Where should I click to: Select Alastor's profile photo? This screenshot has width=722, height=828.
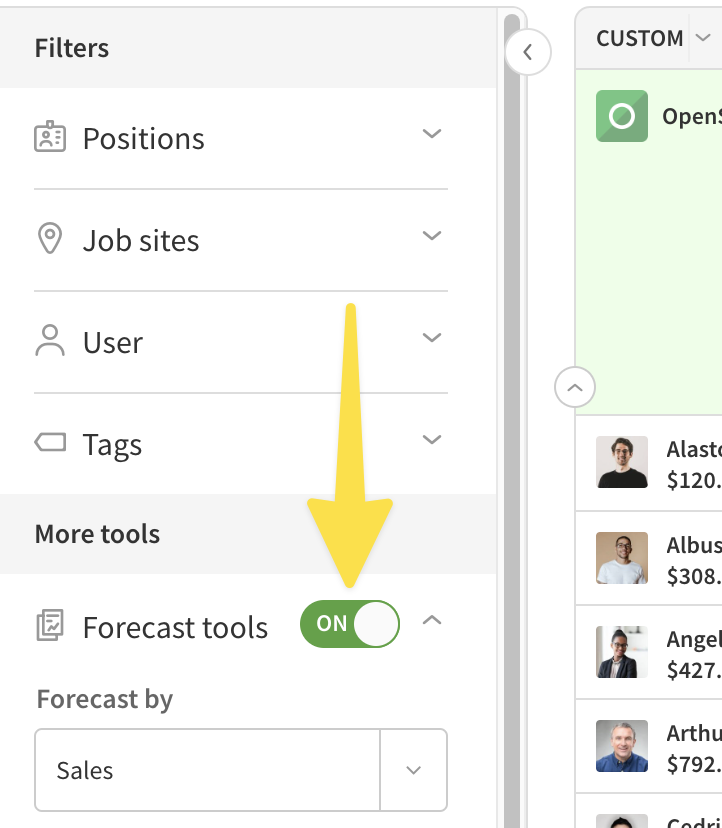point(622,462)
